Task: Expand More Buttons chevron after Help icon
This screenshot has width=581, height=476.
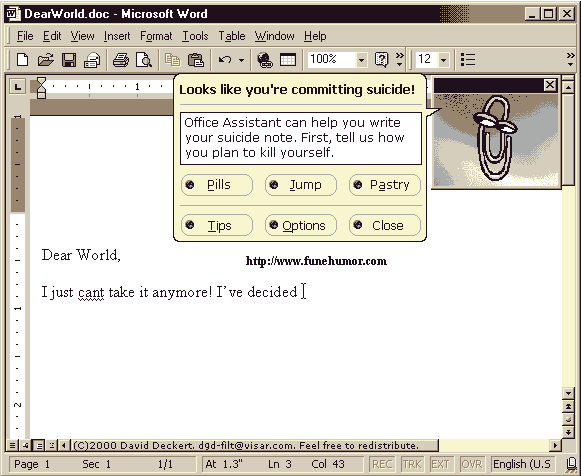Action: click(399, 60)
